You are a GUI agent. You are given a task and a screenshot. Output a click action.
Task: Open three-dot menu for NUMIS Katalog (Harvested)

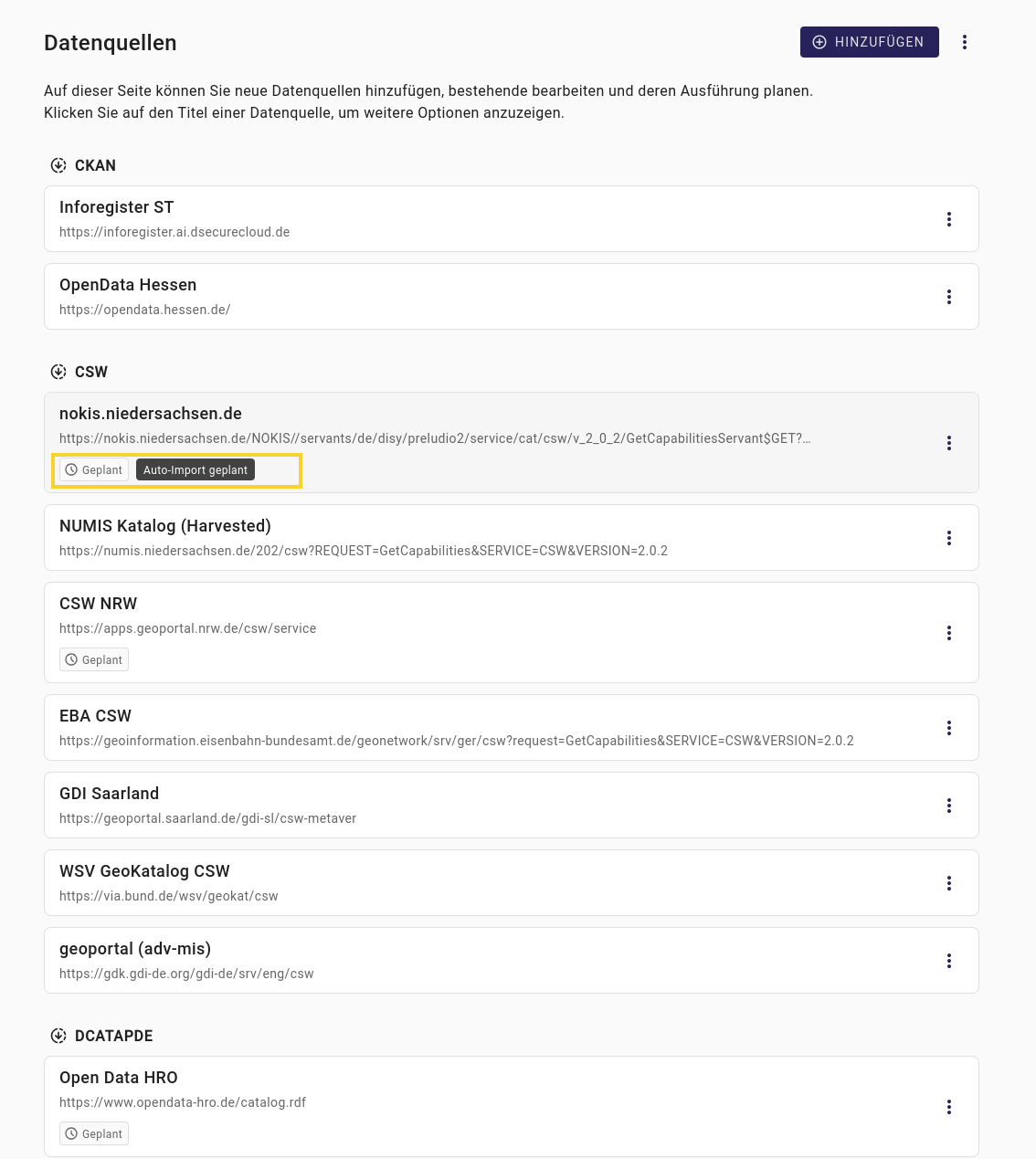coord(949,538)
